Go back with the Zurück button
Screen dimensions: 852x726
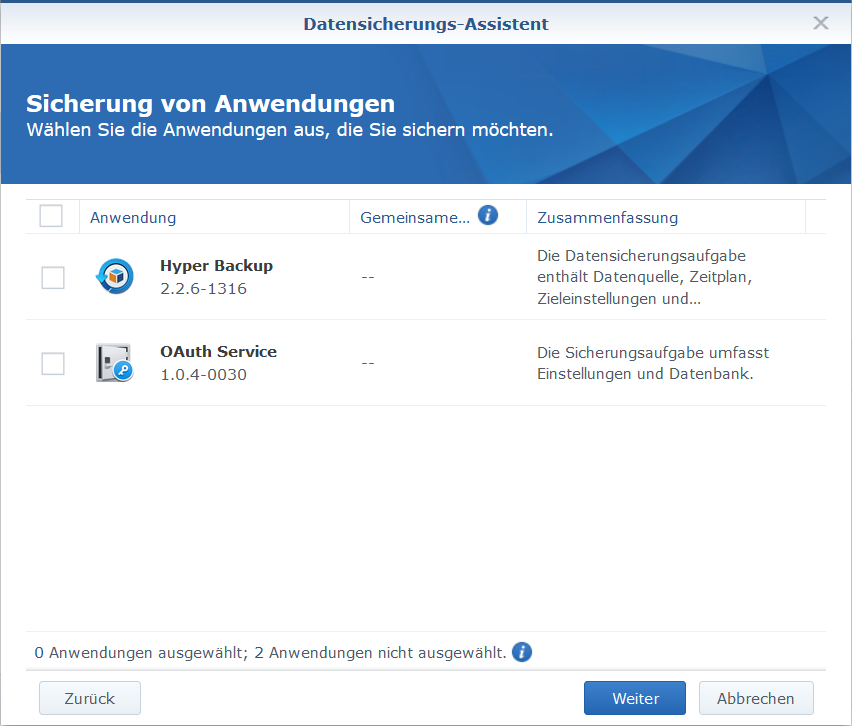(90, 698)
